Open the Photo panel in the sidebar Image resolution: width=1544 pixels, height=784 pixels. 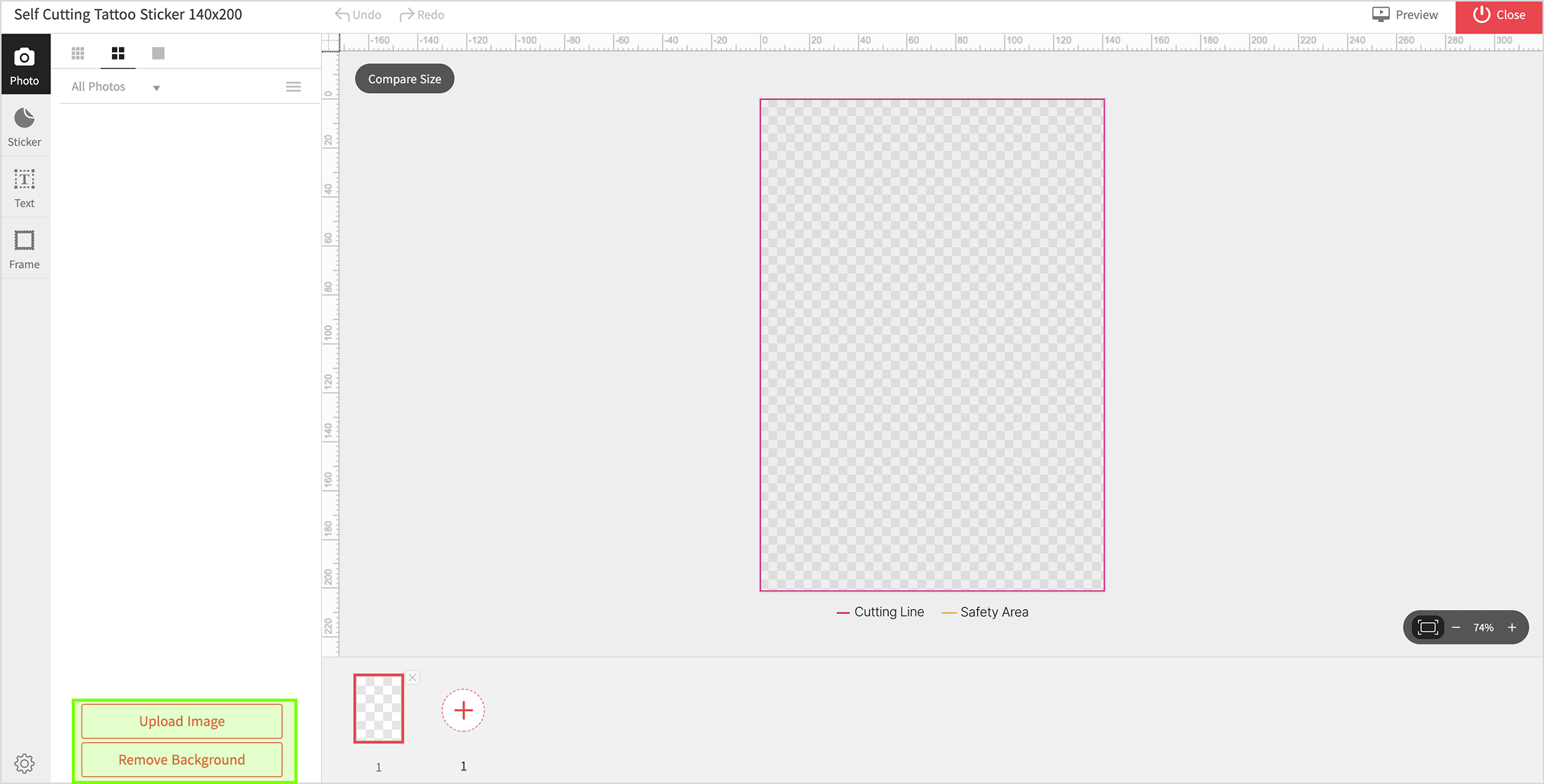pyautogui.click(x=24, y=65)
